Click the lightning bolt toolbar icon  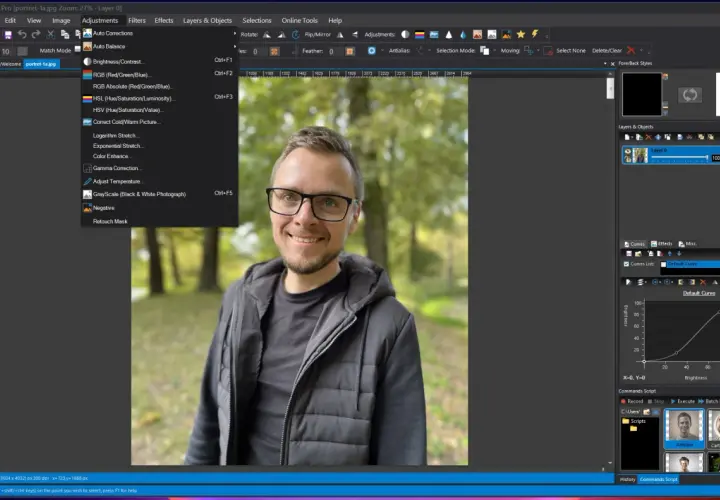[534, 34]
